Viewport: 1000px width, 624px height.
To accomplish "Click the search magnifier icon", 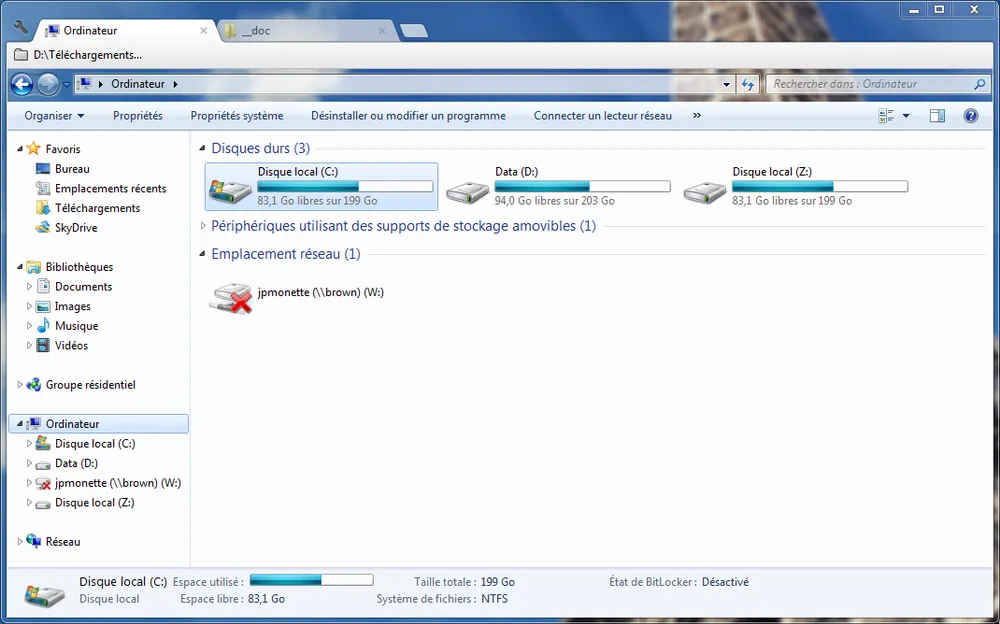I will 980,84.
